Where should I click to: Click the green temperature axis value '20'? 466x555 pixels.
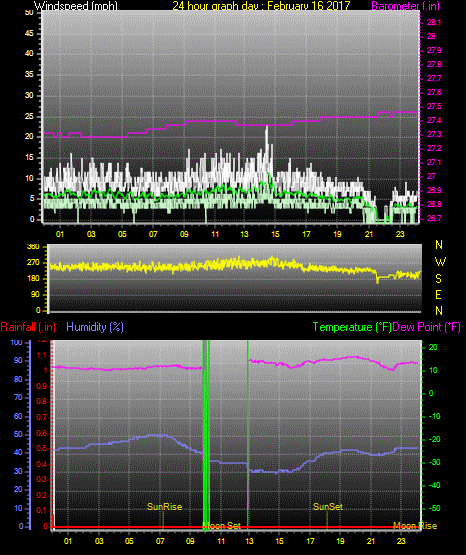click(x=433, y=347)
